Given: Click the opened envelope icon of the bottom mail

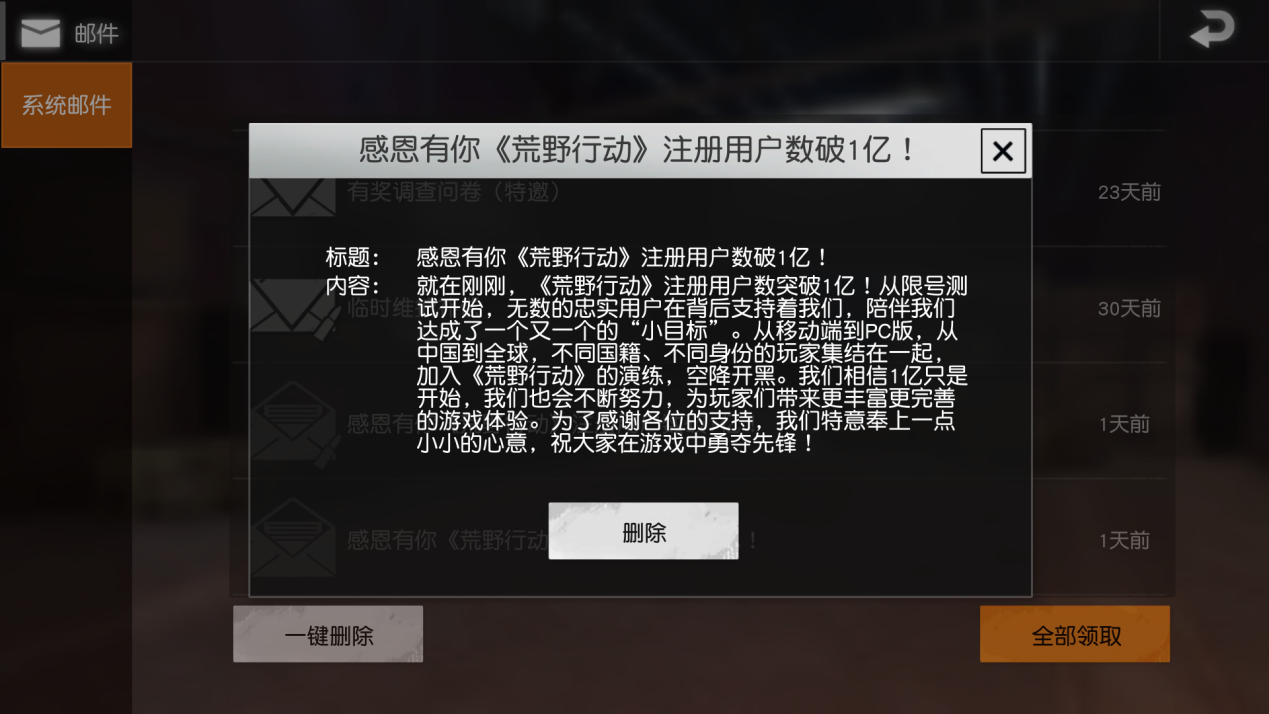Looking at the screenshot, I should (293, 538).
